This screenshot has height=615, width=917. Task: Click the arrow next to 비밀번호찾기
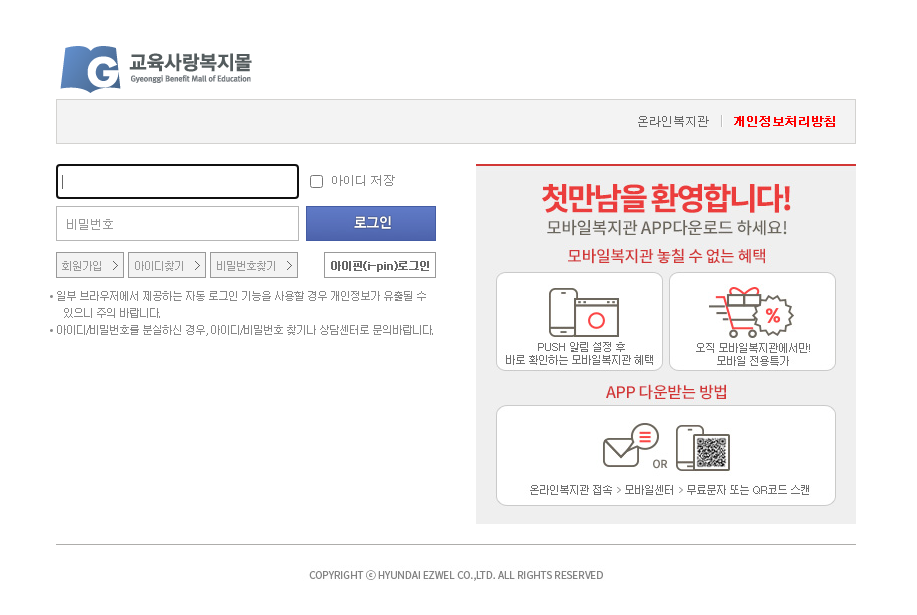click(x=290, y=265)
